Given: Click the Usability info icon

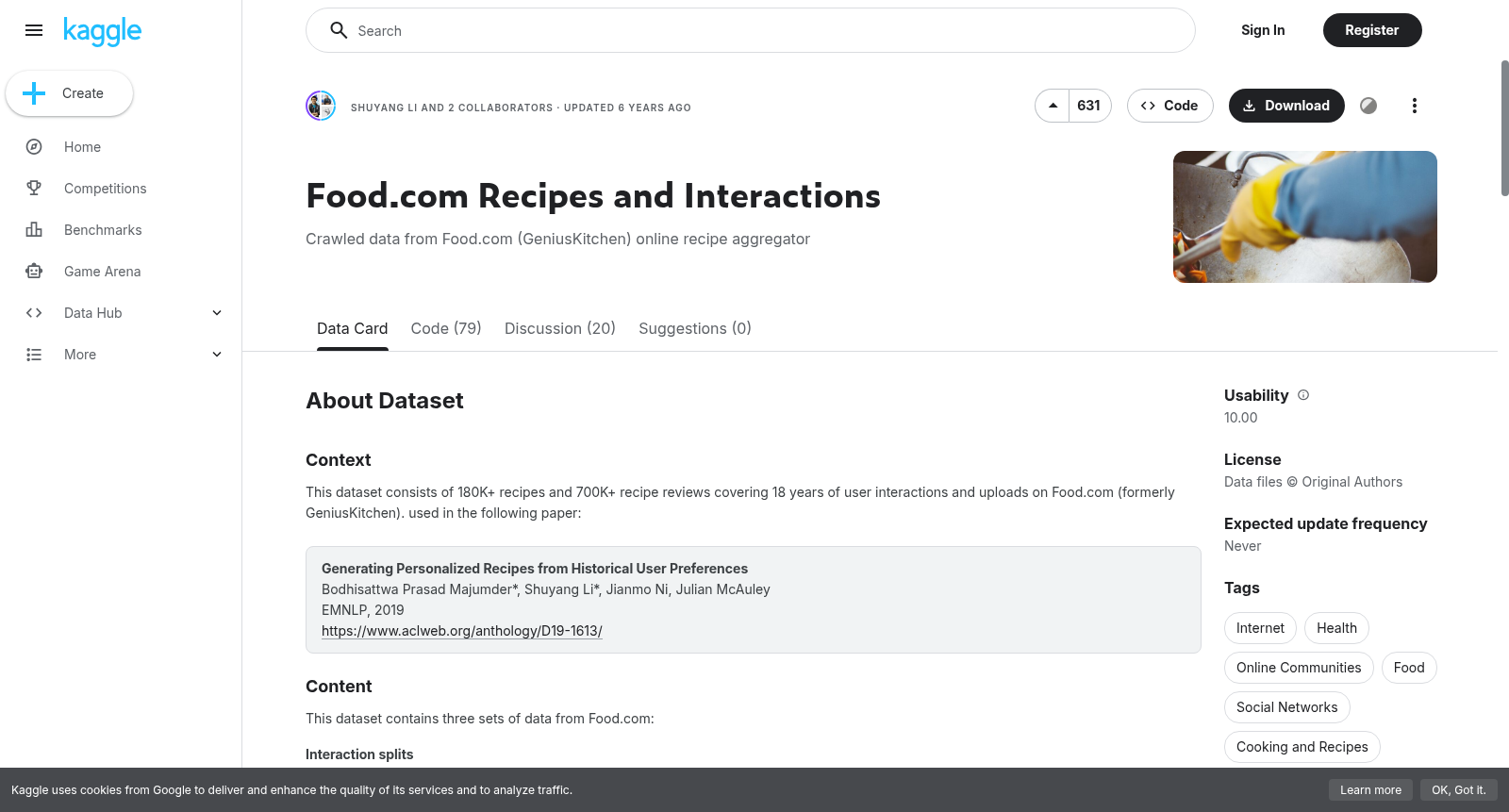Looking at the screenshot, I should click(1303, 395).
